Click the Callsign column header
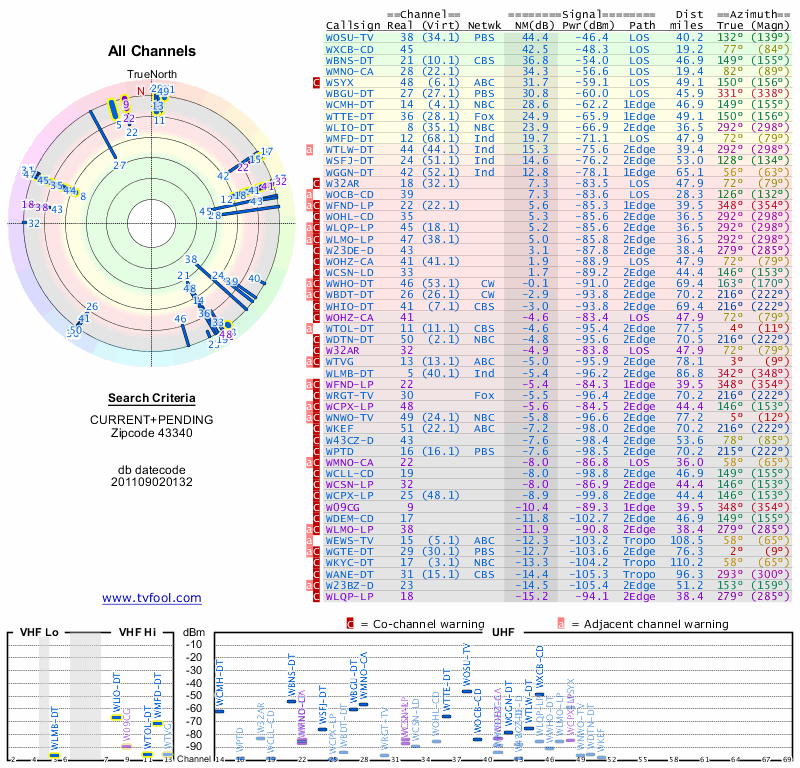800x768 pixels. (x=353, y=24)
